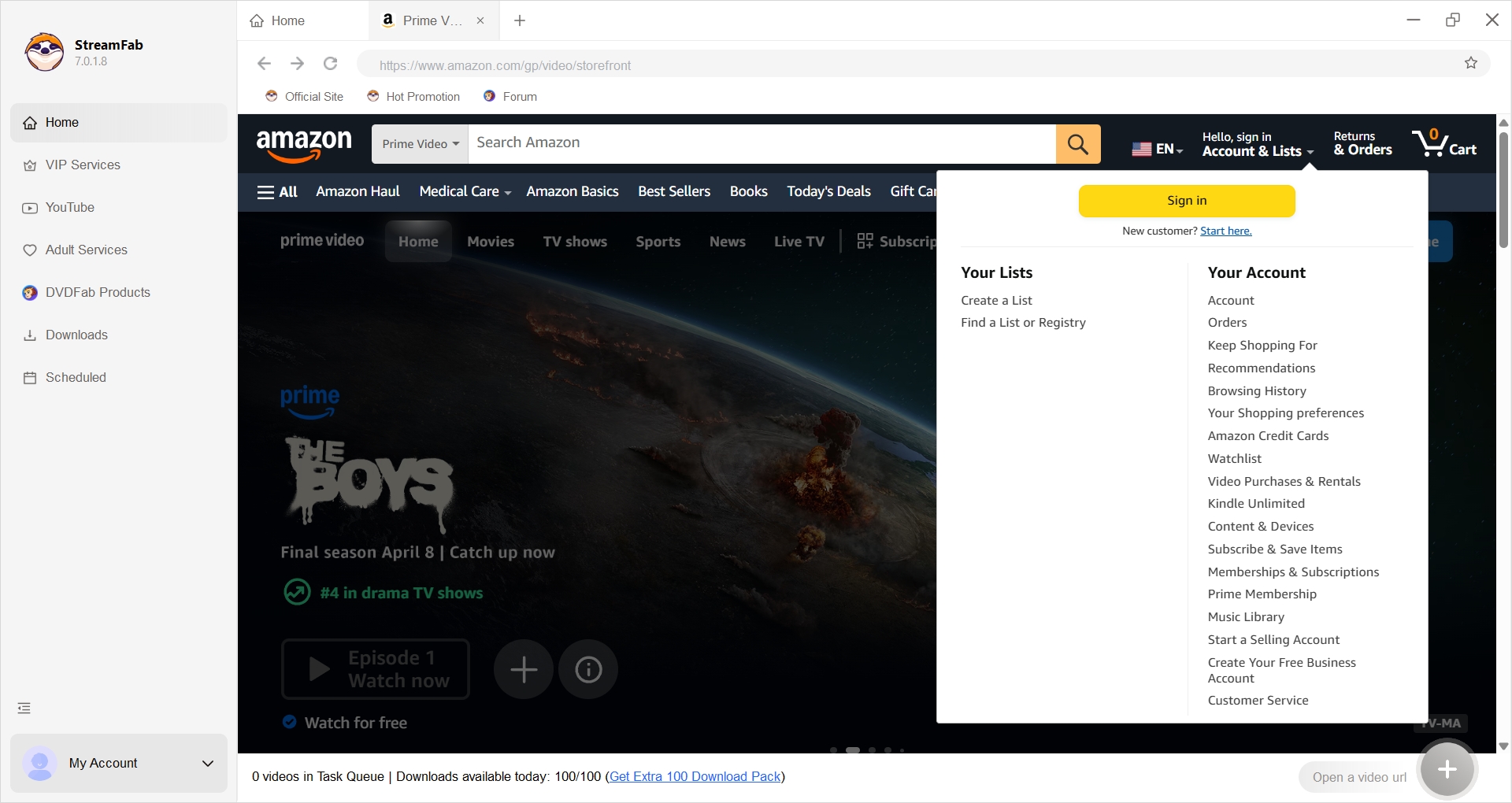Go back to previous page

(264, 64)
